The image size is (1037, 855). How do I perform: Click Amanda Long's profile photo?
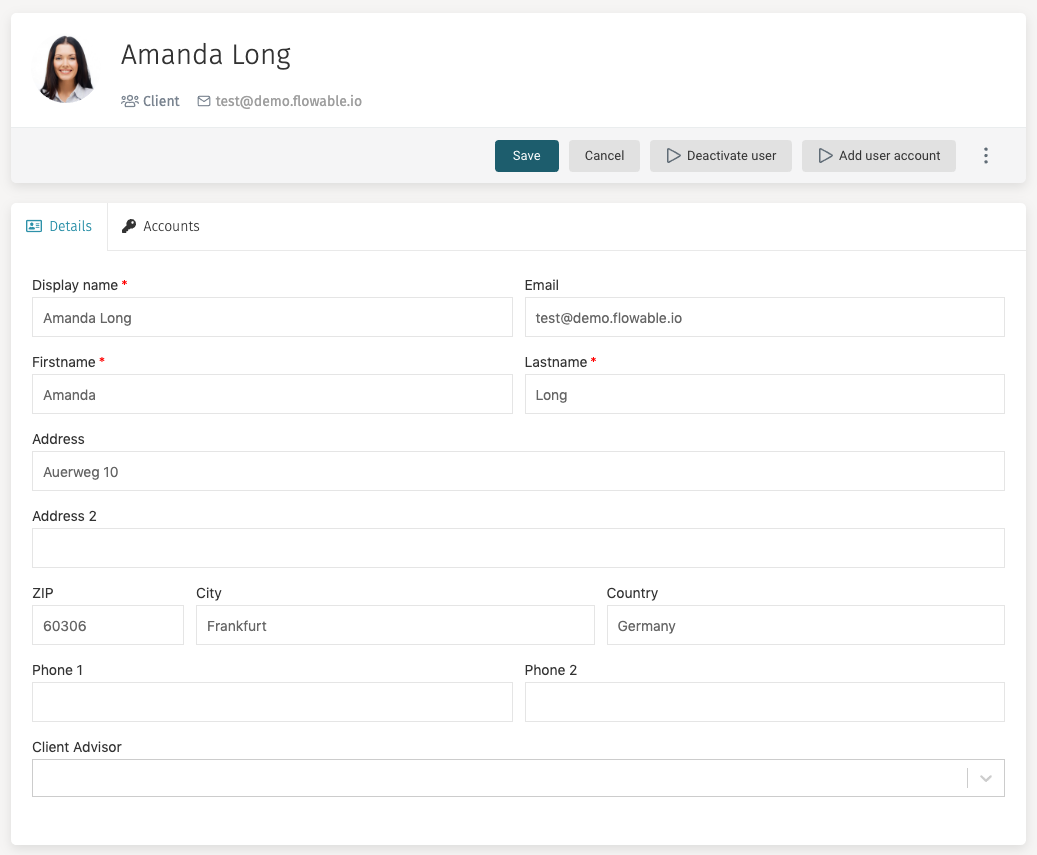coord(66,70)
